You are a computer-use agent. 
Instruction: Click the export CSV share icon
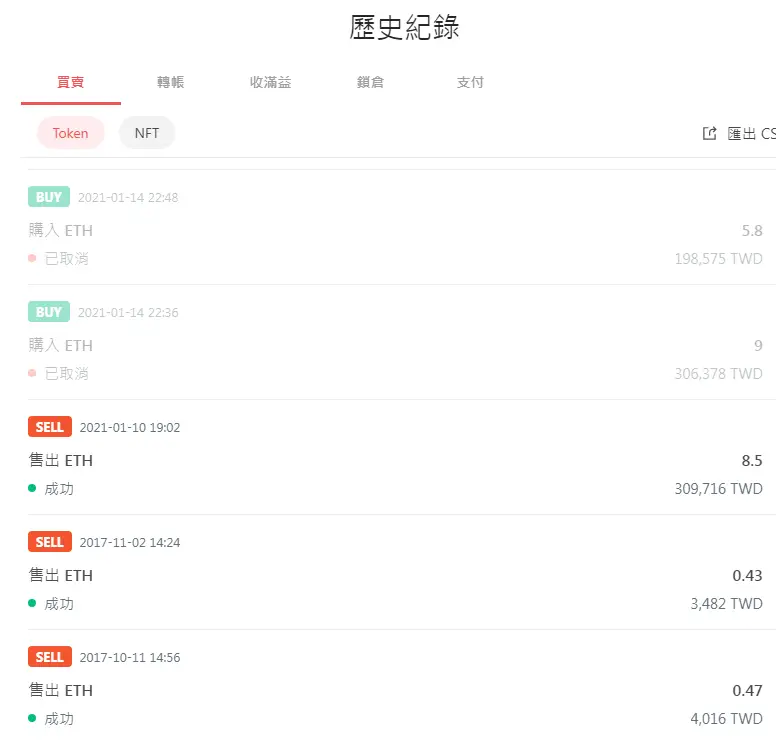click(x=710, y=134)
